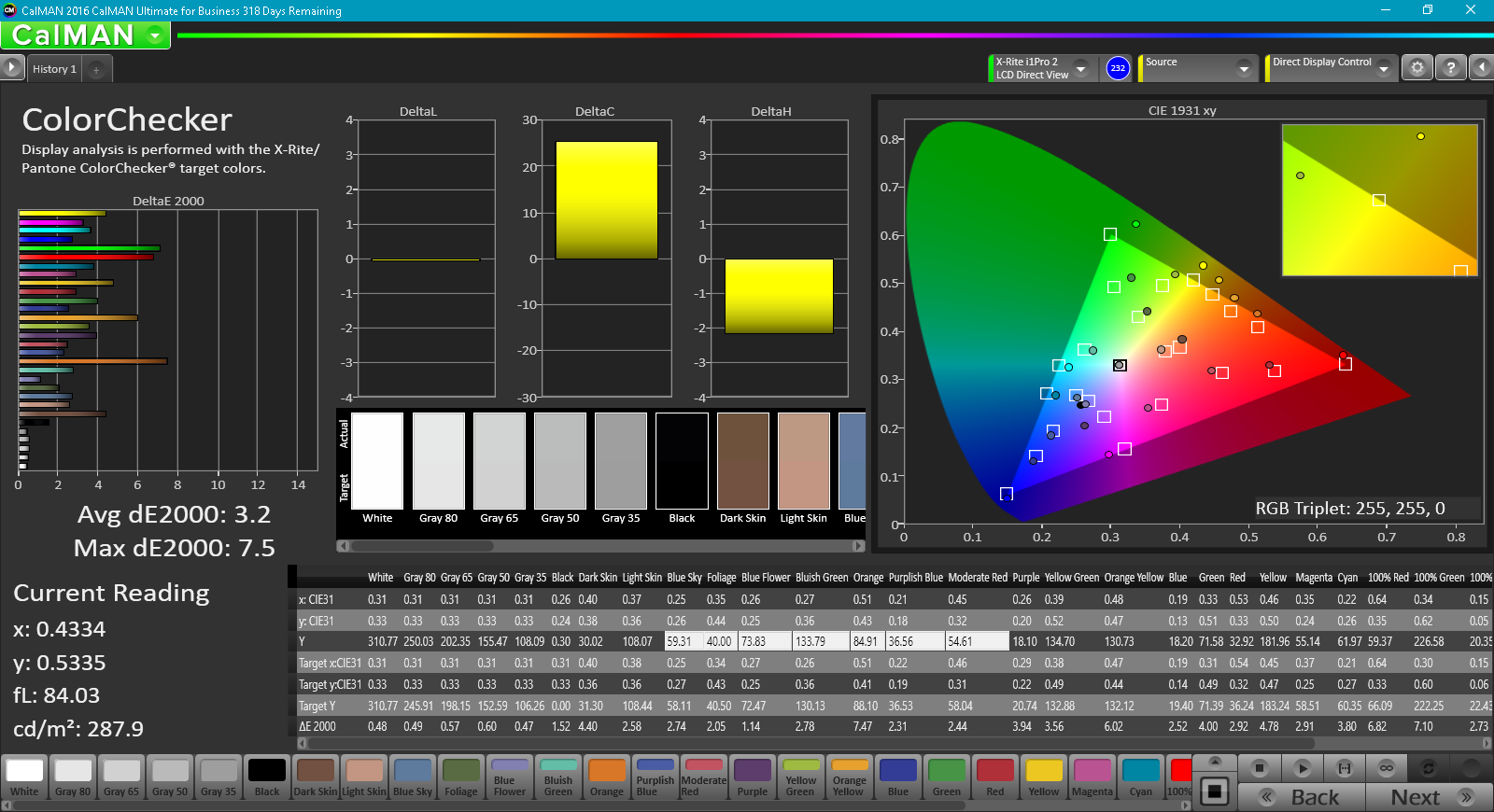Select the Gray 50 patch button
Screen dimensions: 1494x812
point(170,777)
